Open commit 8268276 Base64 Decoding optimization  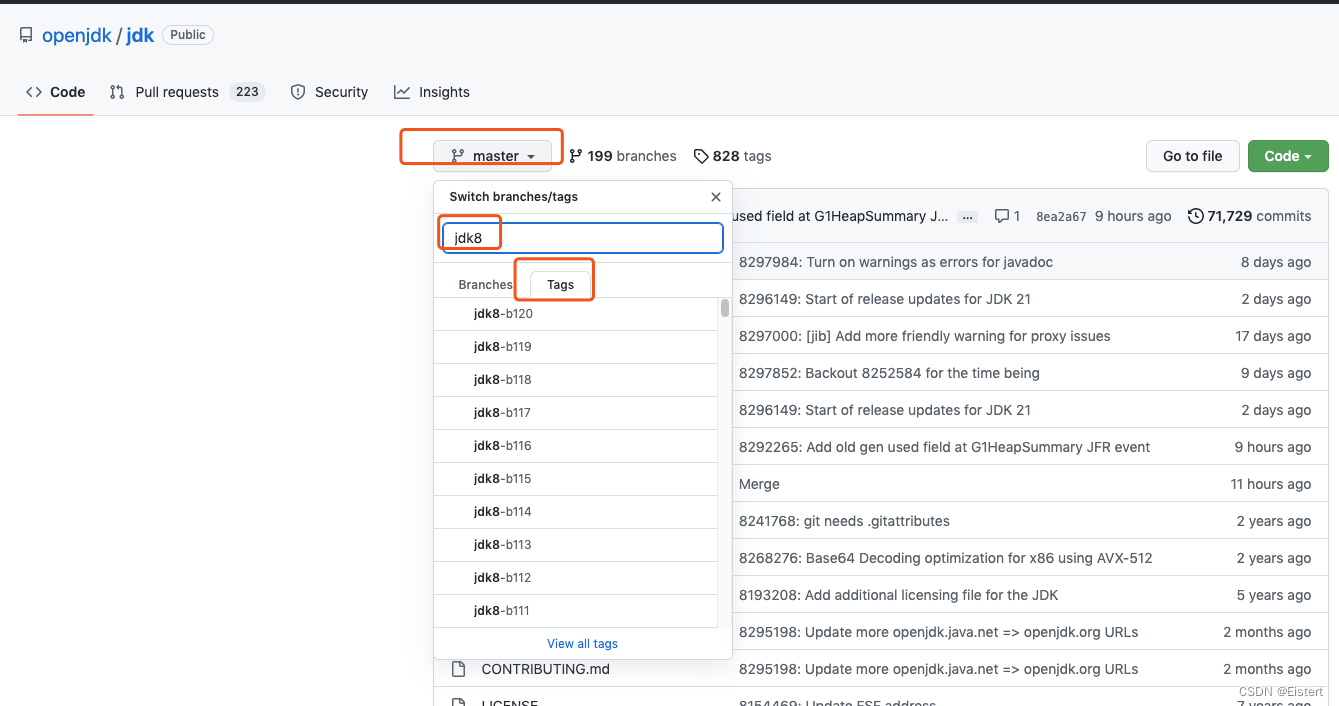point(945,558)
